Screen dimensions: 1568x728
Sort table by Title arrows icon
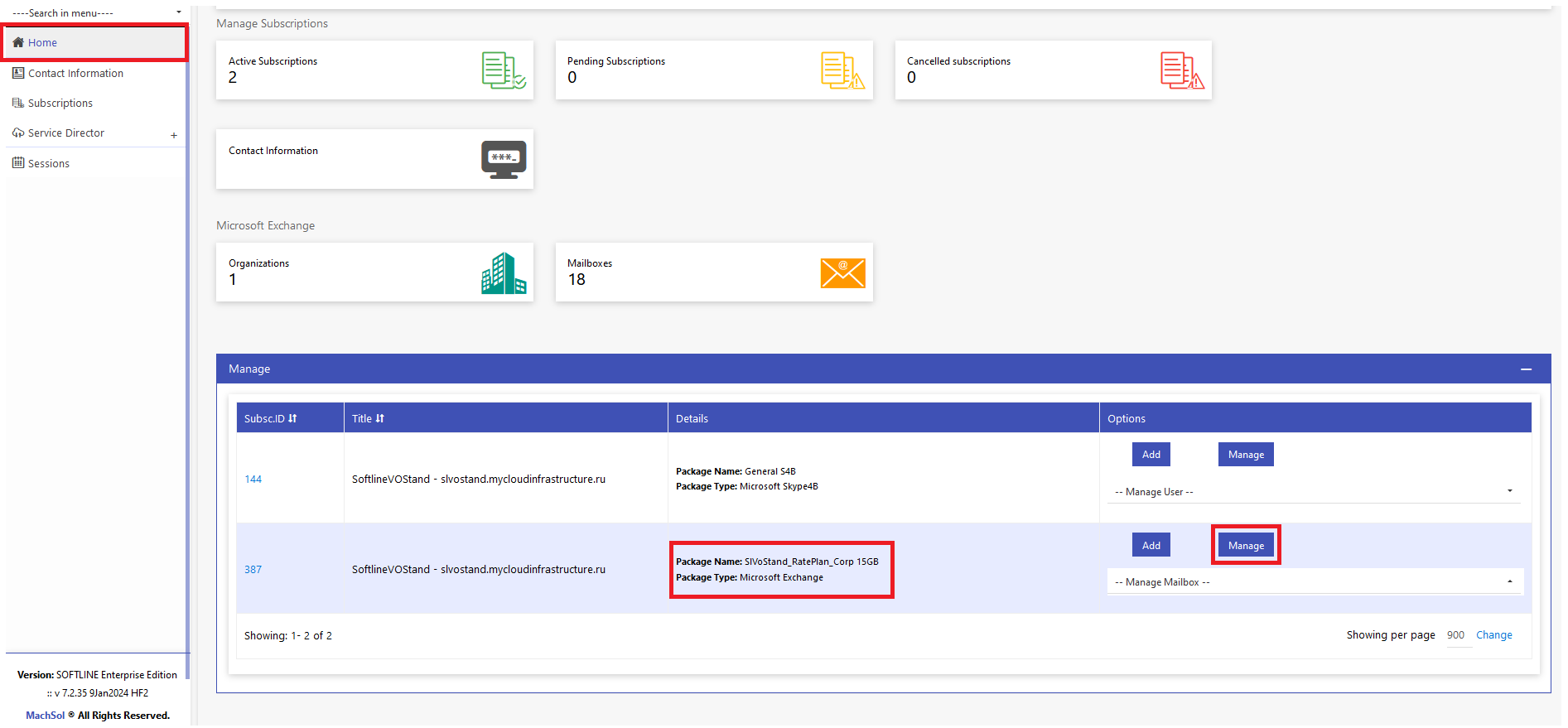point(379,418)
